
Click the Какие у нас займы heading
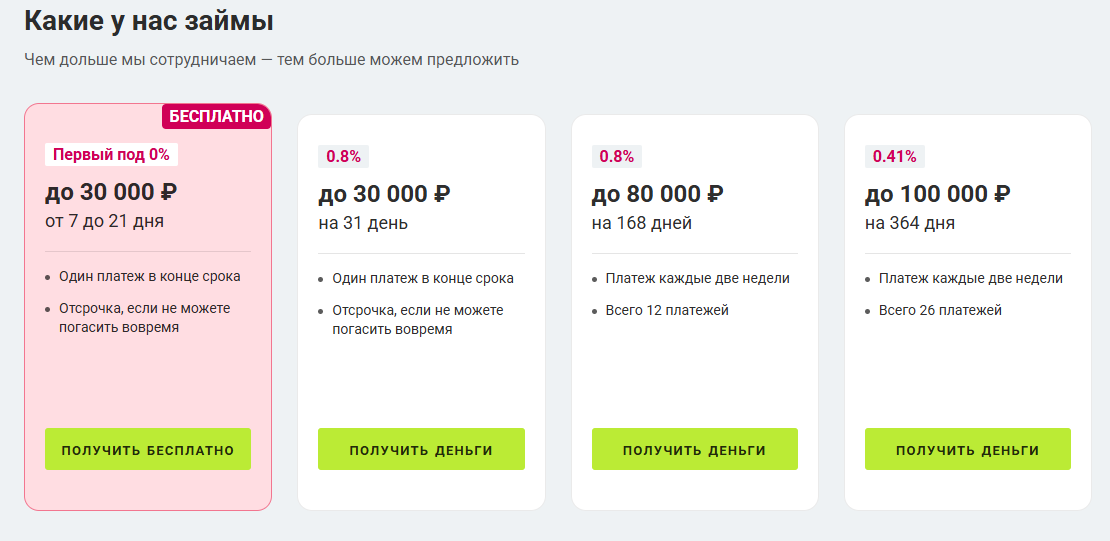pos(149,21)
